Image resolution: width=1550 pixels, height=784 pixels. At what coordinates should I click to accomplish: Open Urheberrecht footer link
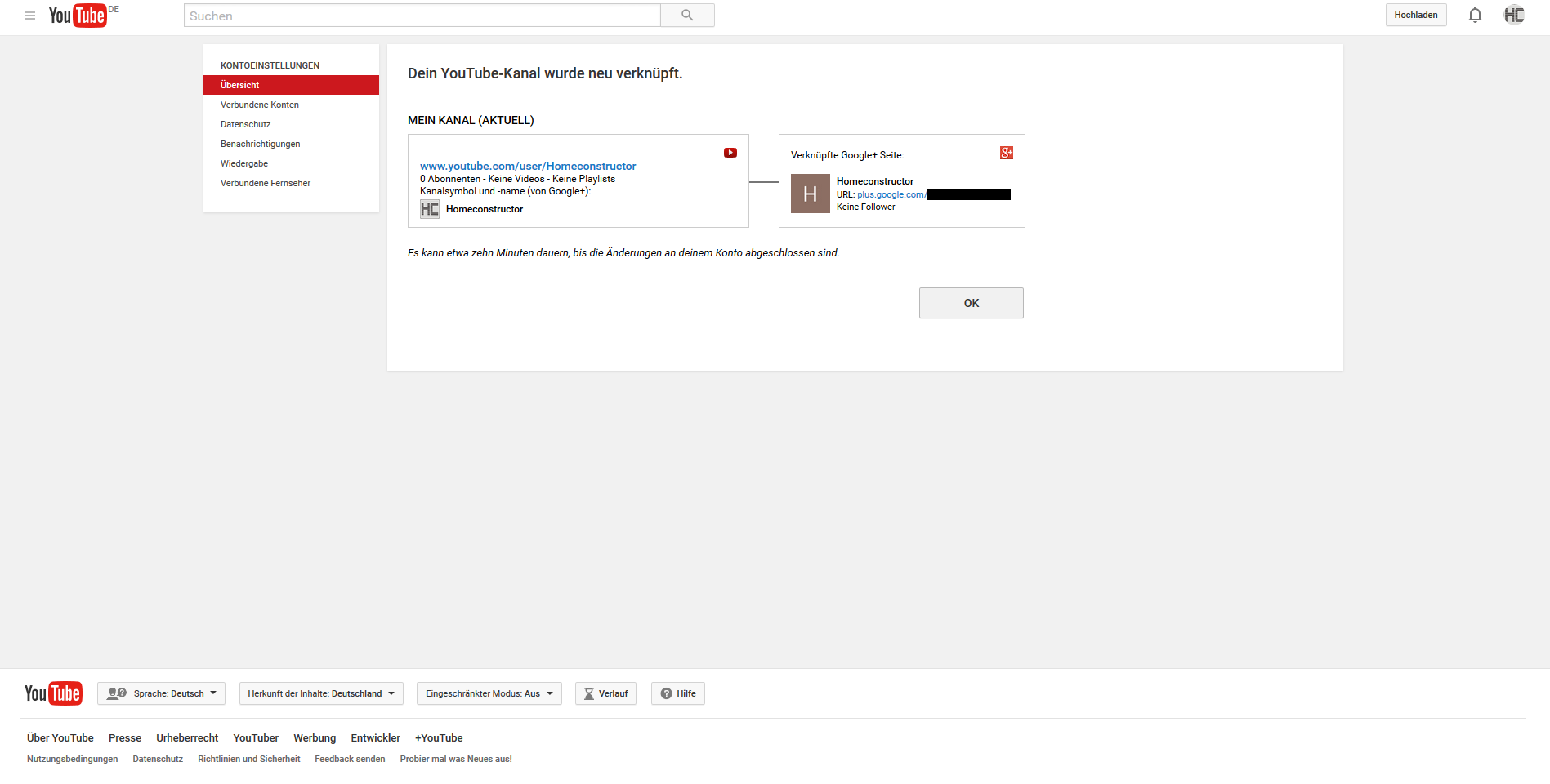click(187, 737)
